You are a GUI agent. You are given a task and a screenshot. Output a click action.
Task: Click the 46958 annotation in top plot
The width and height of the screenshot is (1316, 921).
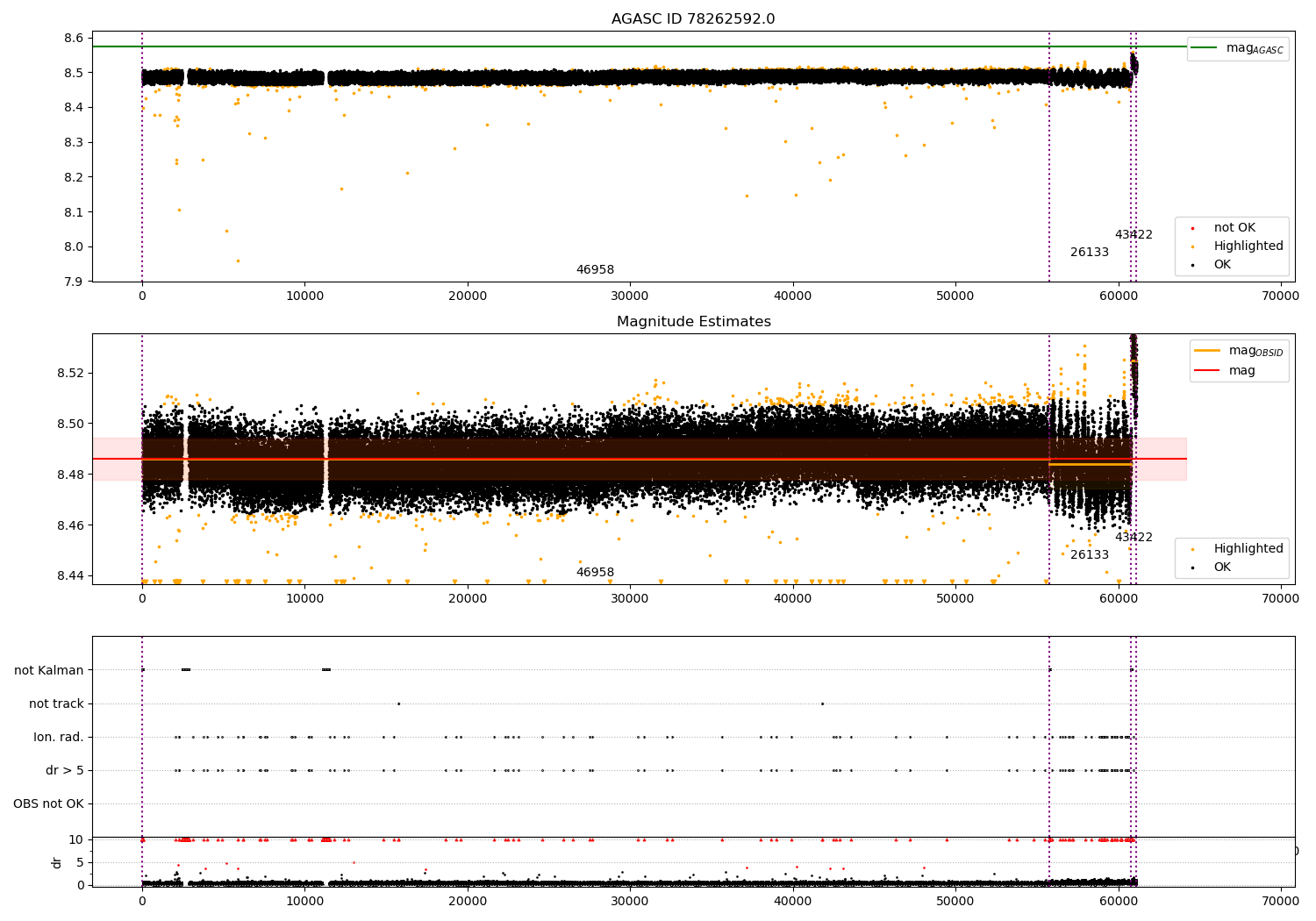tap(595, 270)
